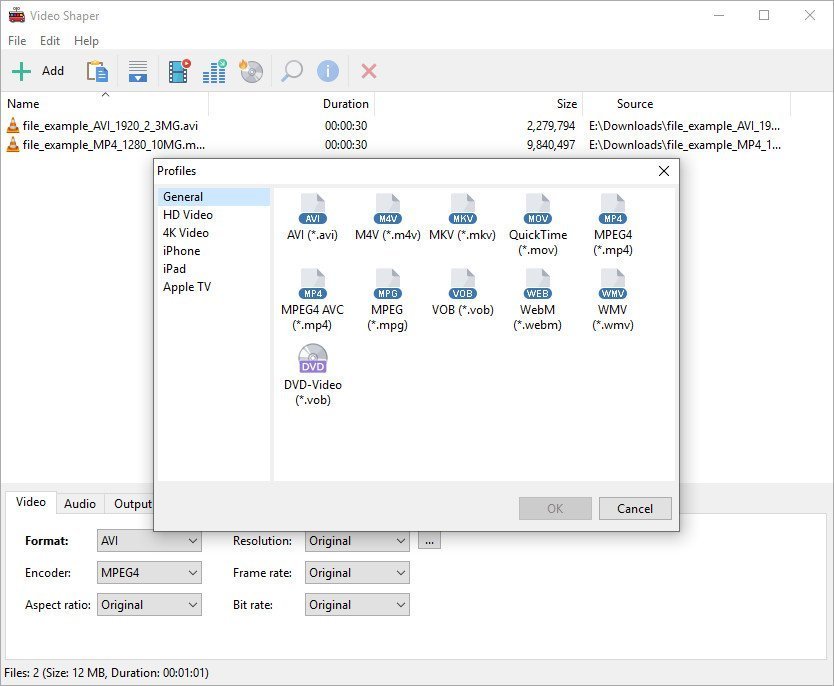Select the WebM (*.webm) format icon
Viewport: 834px width, 686px height.
point(538,285)
